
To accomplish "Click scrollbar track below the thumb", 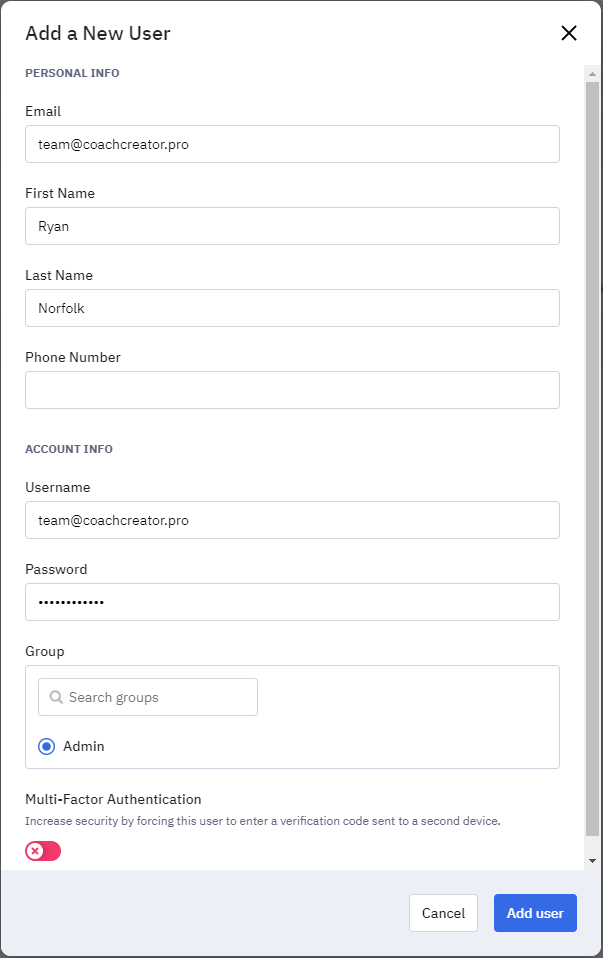I will (592, 845).
